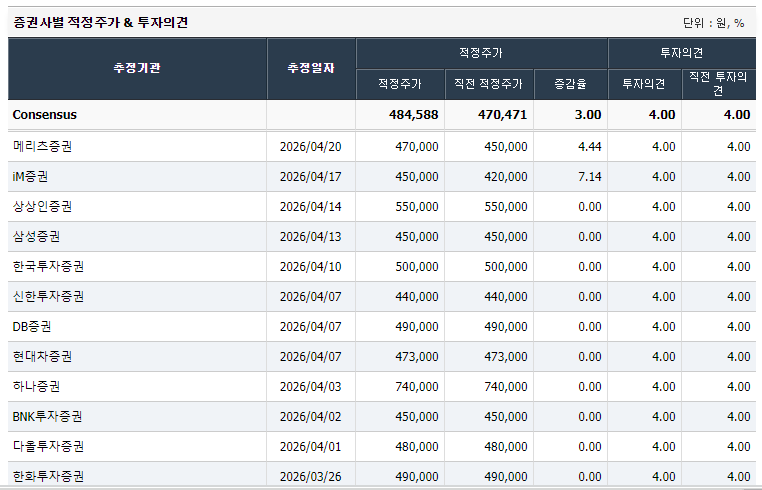Select the date 2026/04/10
762x490 pixels.
pyautogui.click(x=311, y=267)
